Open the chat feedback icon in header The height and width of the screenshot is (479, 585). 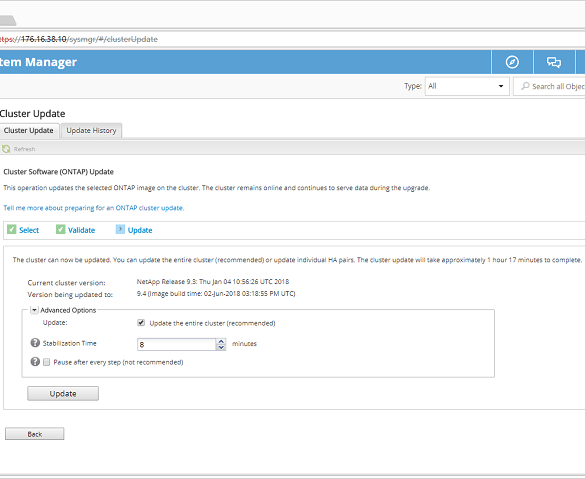[x=554, y=62]
